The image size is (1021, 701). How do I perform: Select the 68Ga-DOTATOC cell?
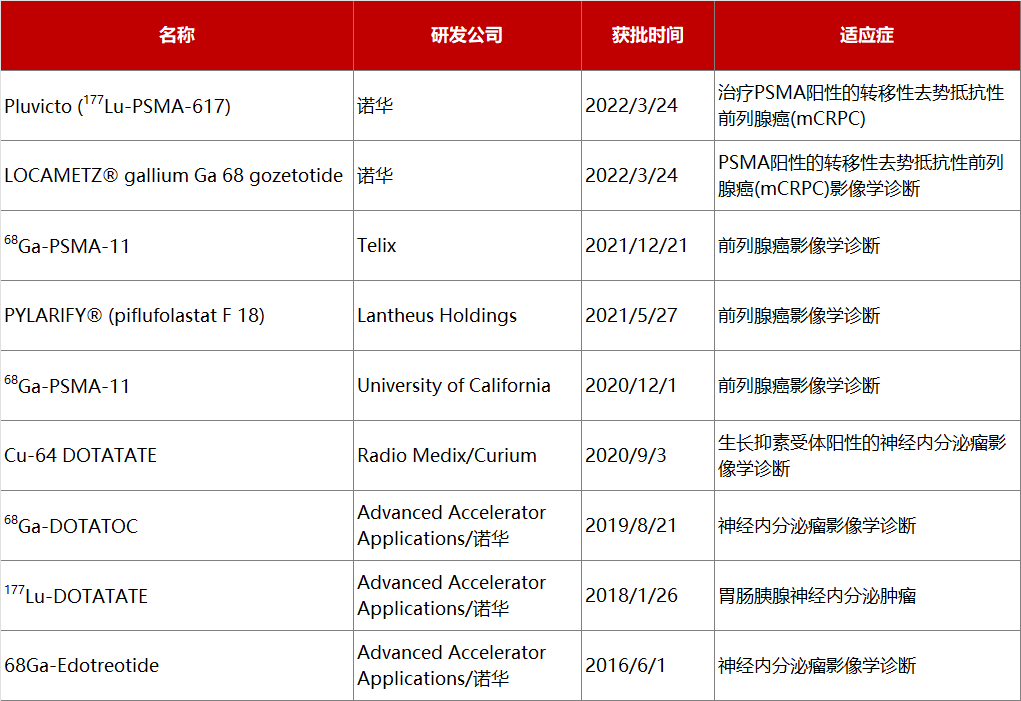pyautogui.click(x=176, y=525)
